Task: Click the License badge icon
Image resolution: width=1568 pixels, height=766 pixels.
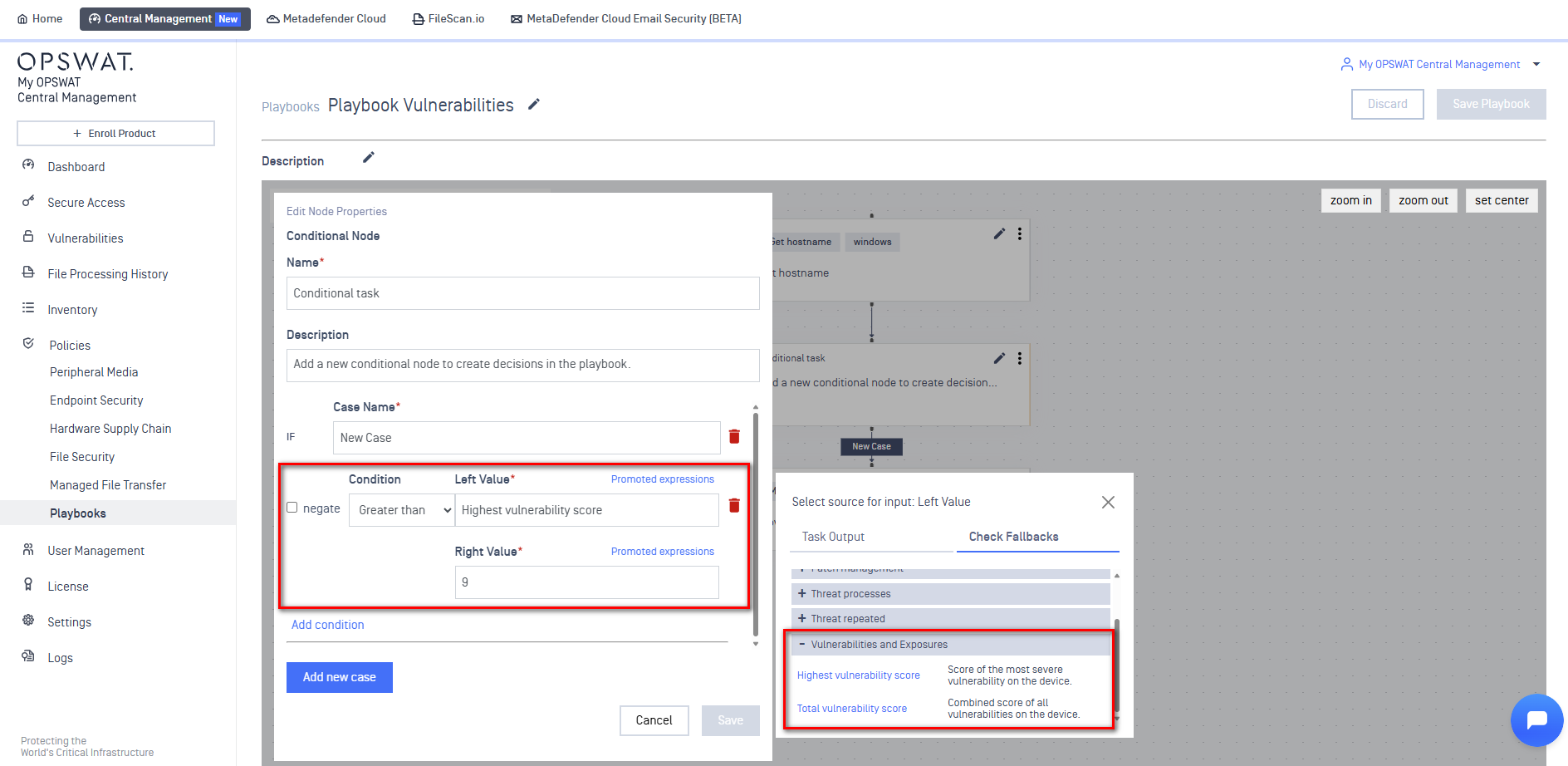Action: [28, 585]
